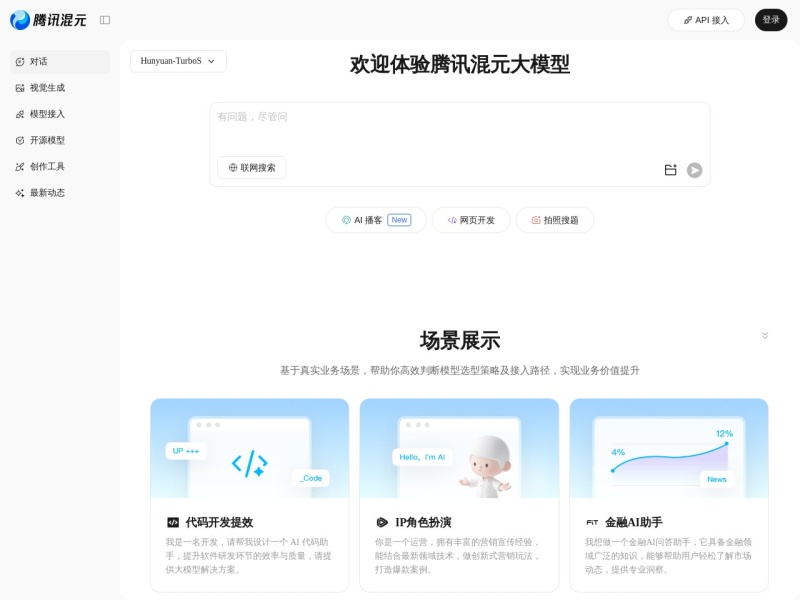Click the 场景展示 heading
The image size is (800, 600).
[x=460, y=340]
